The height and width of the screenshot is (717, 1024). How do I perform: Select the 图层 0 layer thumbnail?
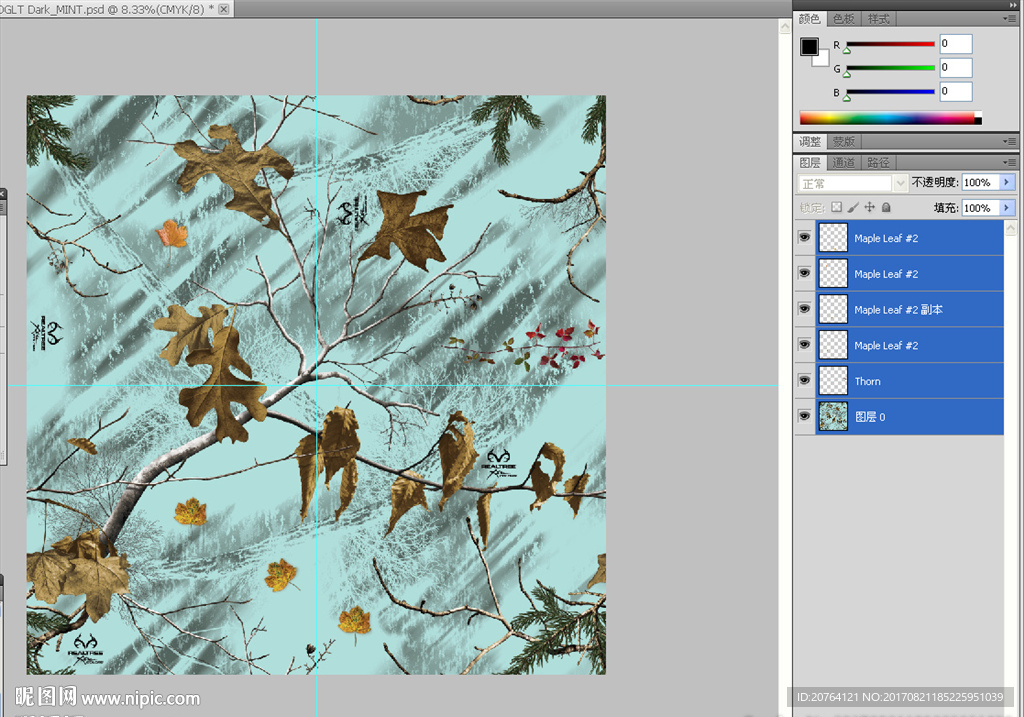click(x=833, y=417)
